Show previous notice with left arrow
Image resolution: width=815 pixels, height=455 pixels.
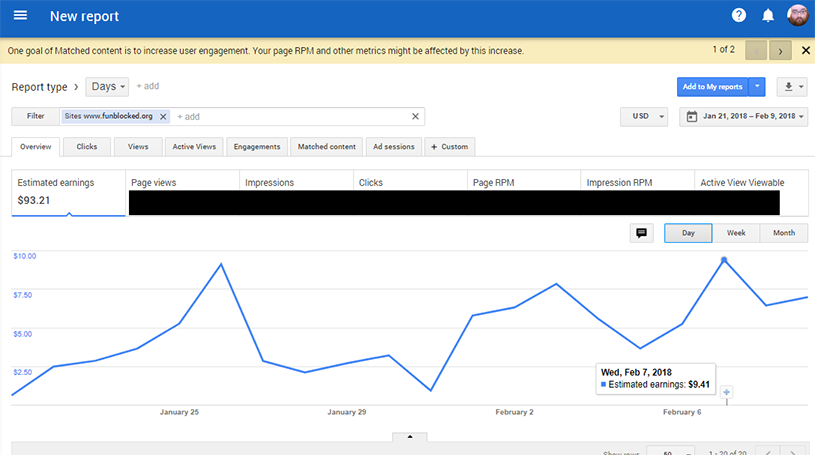pos(756,50)
